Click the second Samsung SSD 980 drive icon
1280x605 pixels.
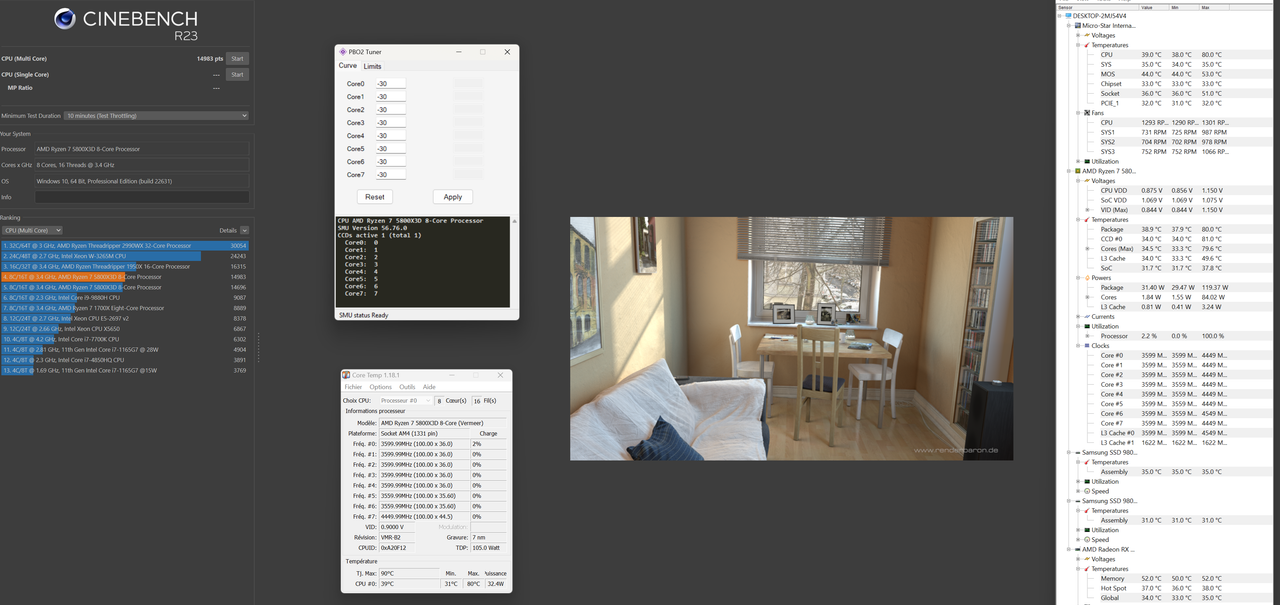coord(1078,501)
